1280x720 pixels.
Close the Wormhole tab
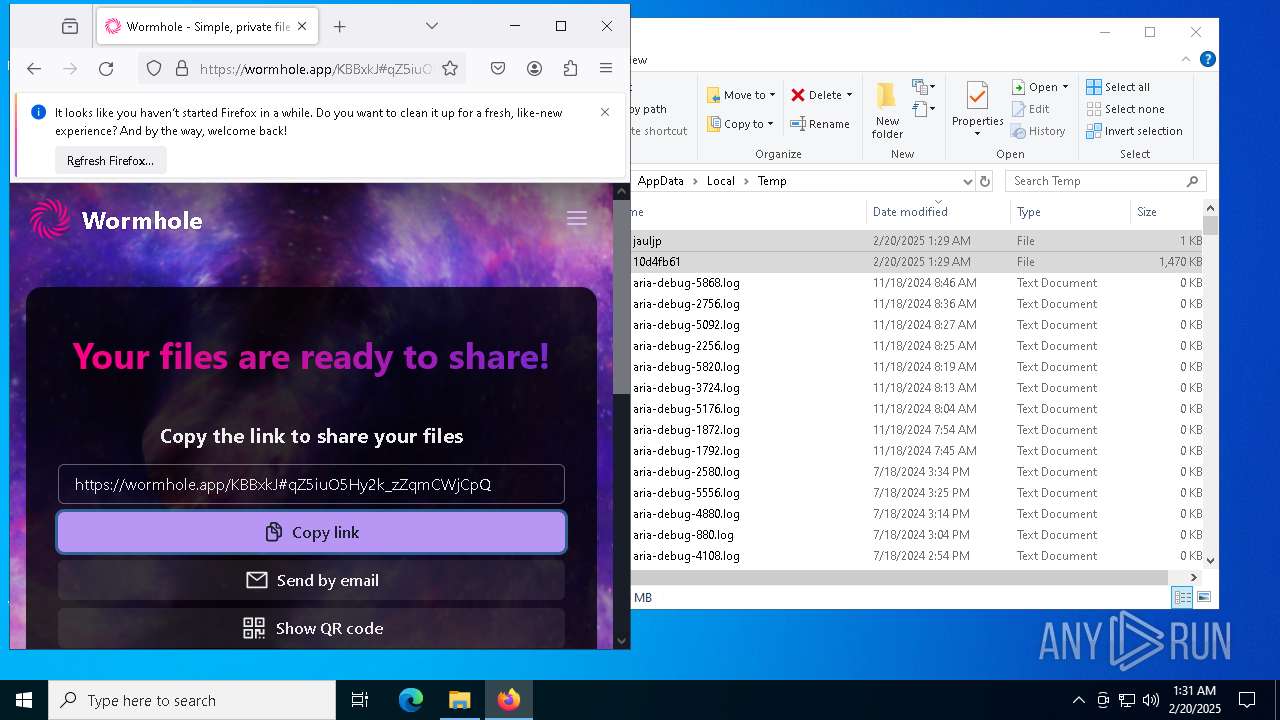click(302, 27)
